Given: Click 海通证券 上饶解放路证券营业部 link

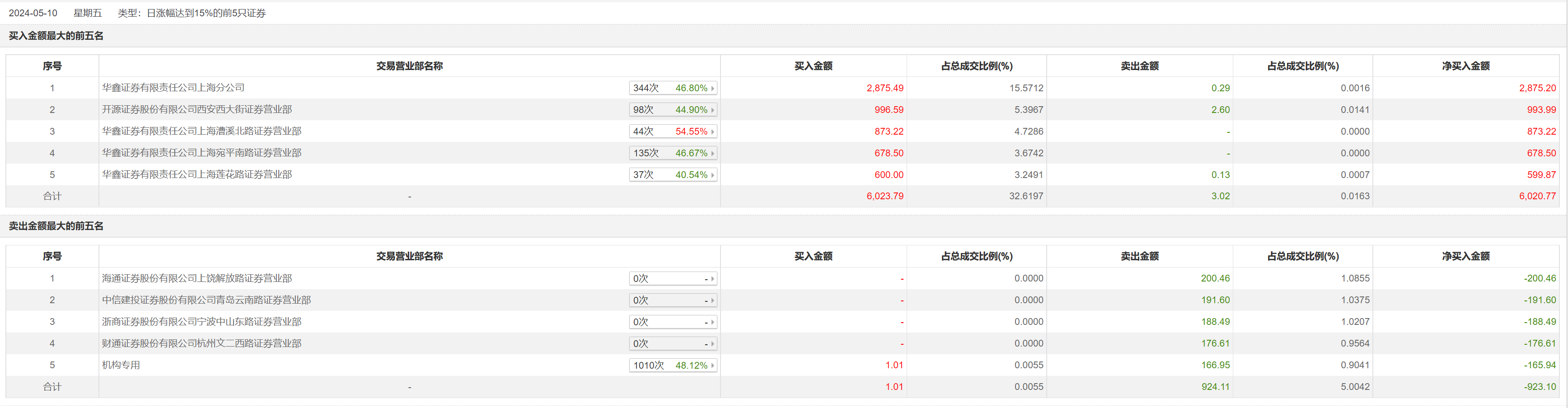Looking at the screenshot, I should click(197, 278).
